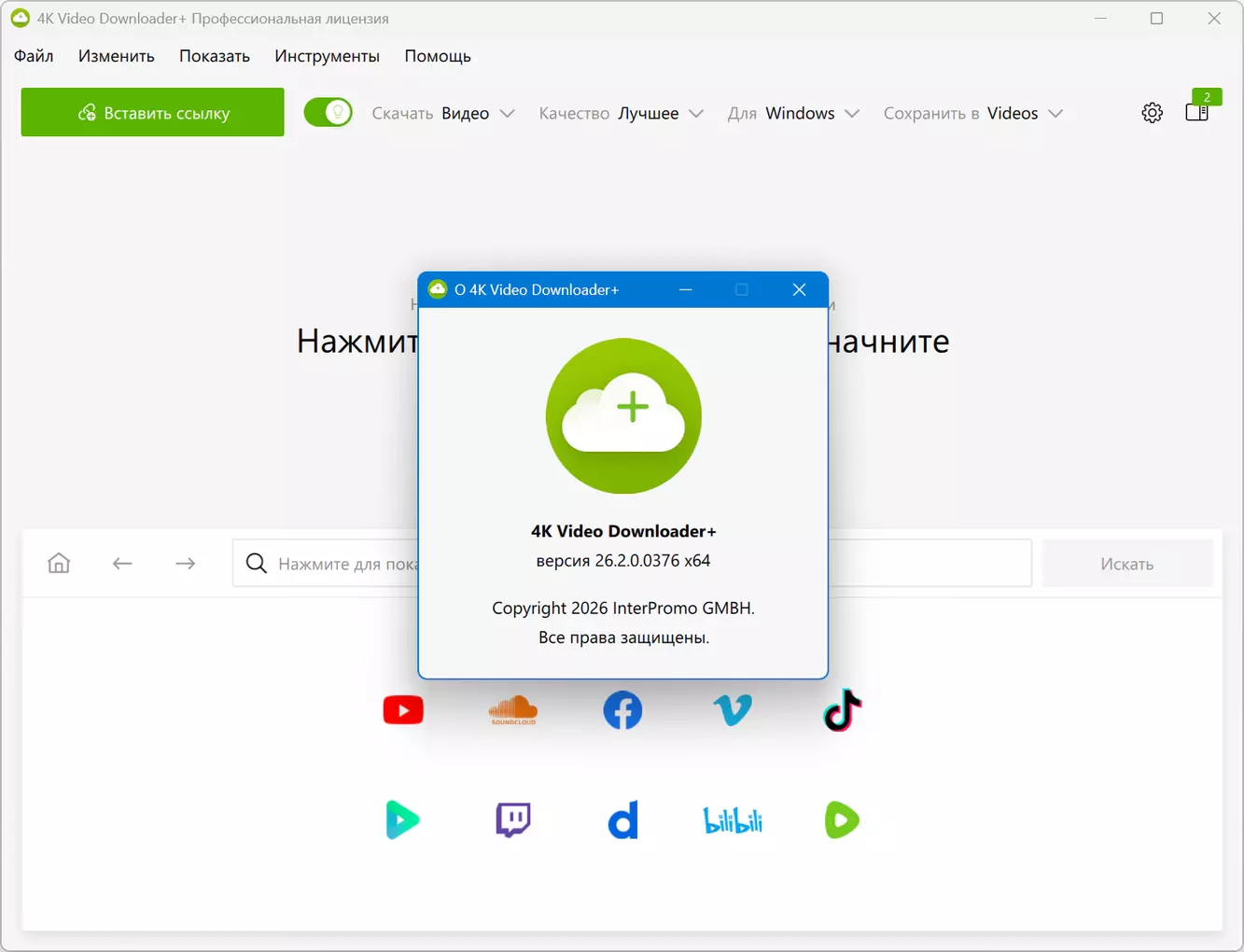Open the Инструменты menu

click(327, 56)
